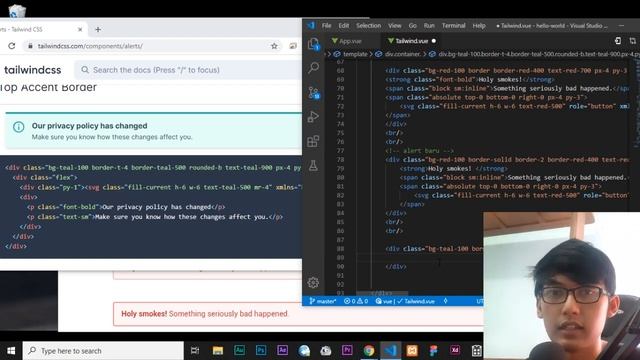Bookmark the page with the star icon

274,46
